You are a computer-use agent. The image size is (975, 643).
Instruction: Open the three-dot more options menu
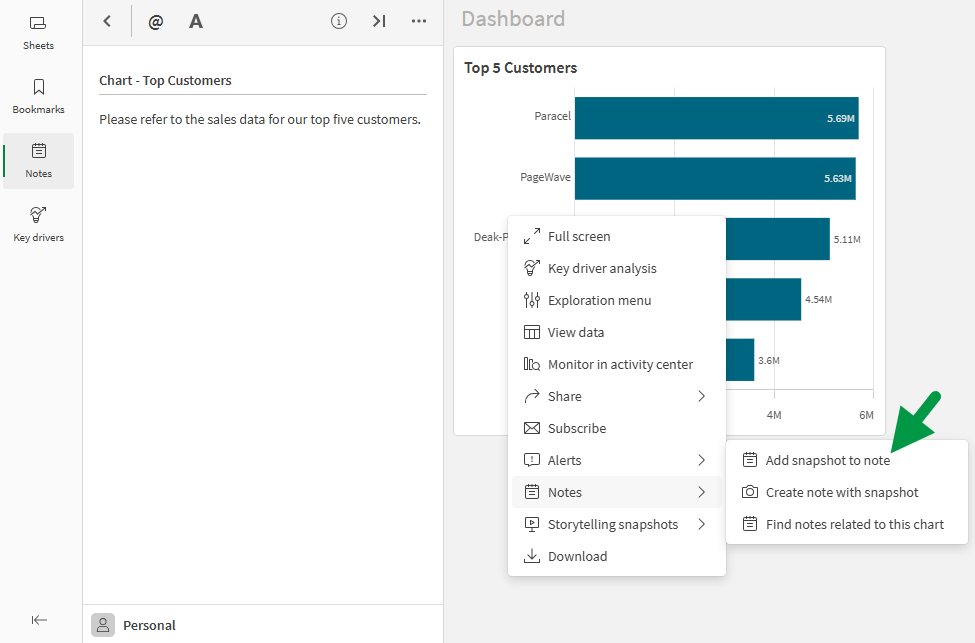pos(419,21)
